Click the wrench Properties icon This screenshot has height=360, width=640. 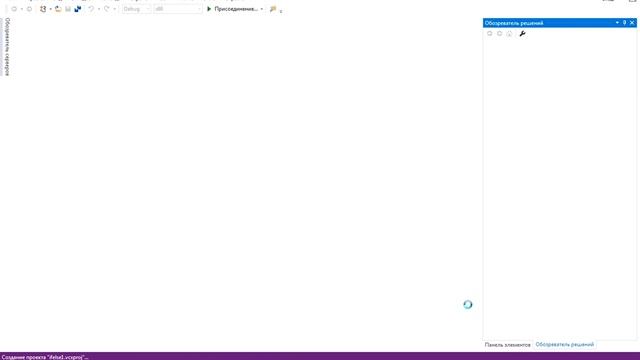tap(522, 34)
